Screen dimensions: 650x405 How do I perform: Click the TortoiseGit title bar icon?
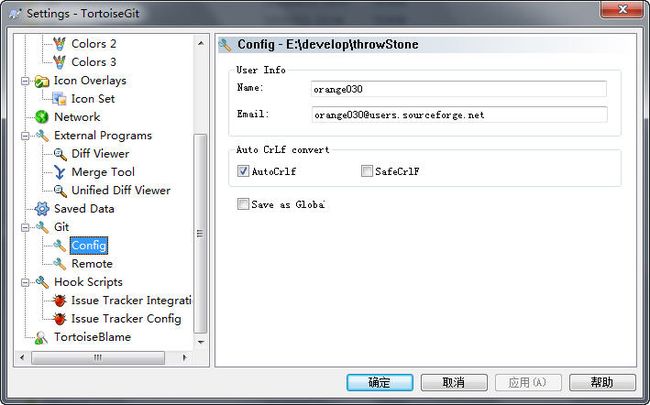pyautogui.click(x=15, y=14)
